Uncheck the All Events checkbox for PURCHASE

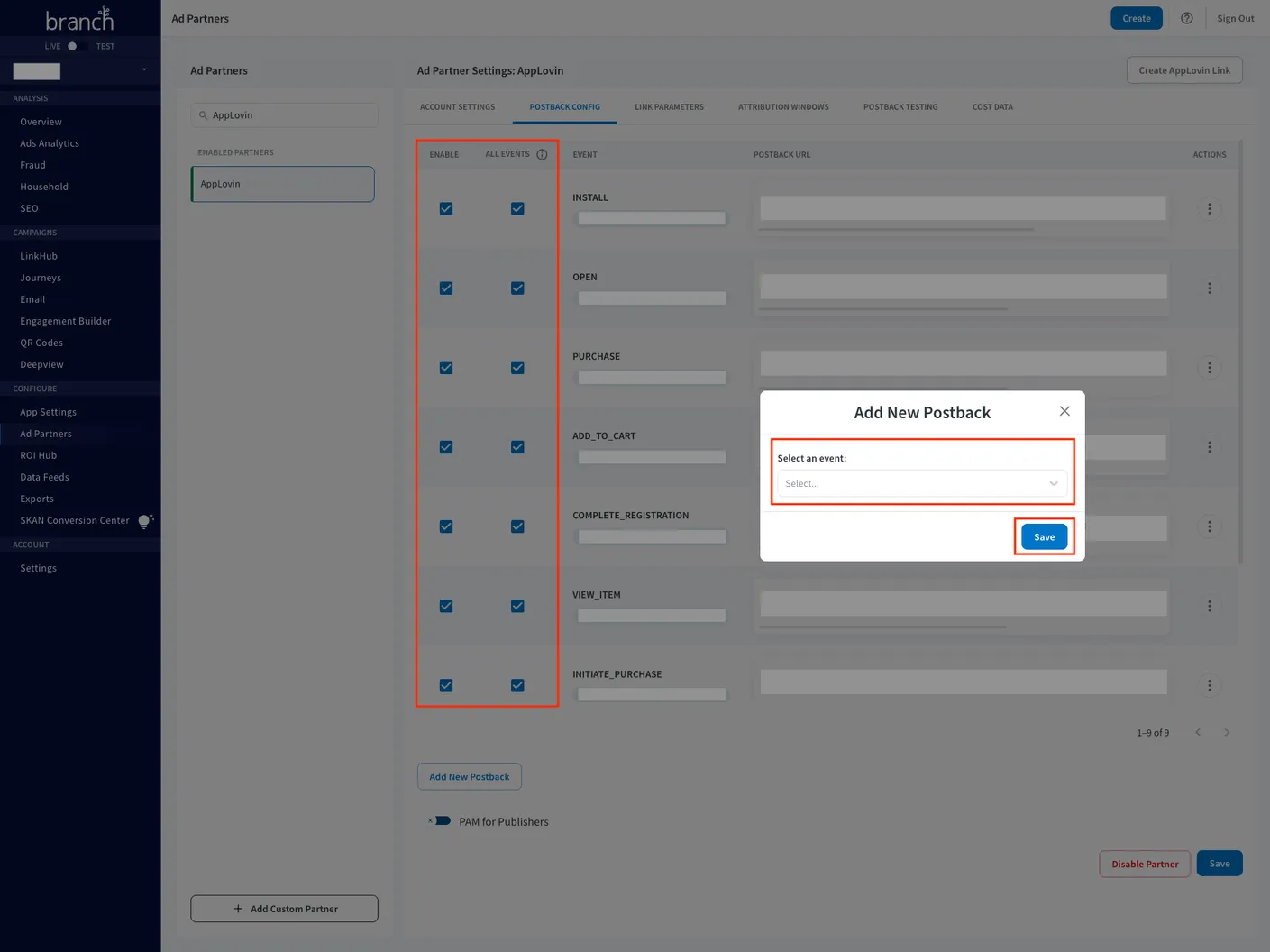tap(517, 367)
